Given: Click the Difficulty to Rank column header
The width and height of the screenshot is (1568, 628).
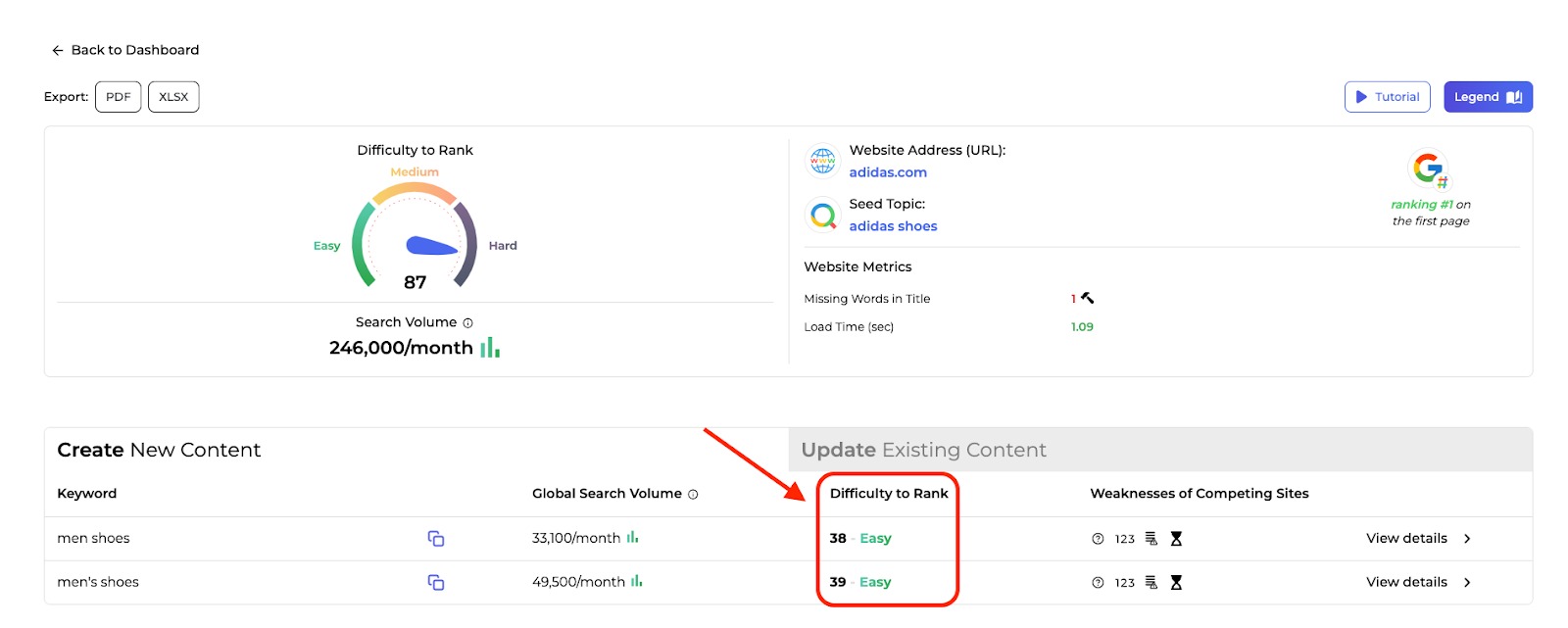Looking at the screenshot, I should point(889,494).
